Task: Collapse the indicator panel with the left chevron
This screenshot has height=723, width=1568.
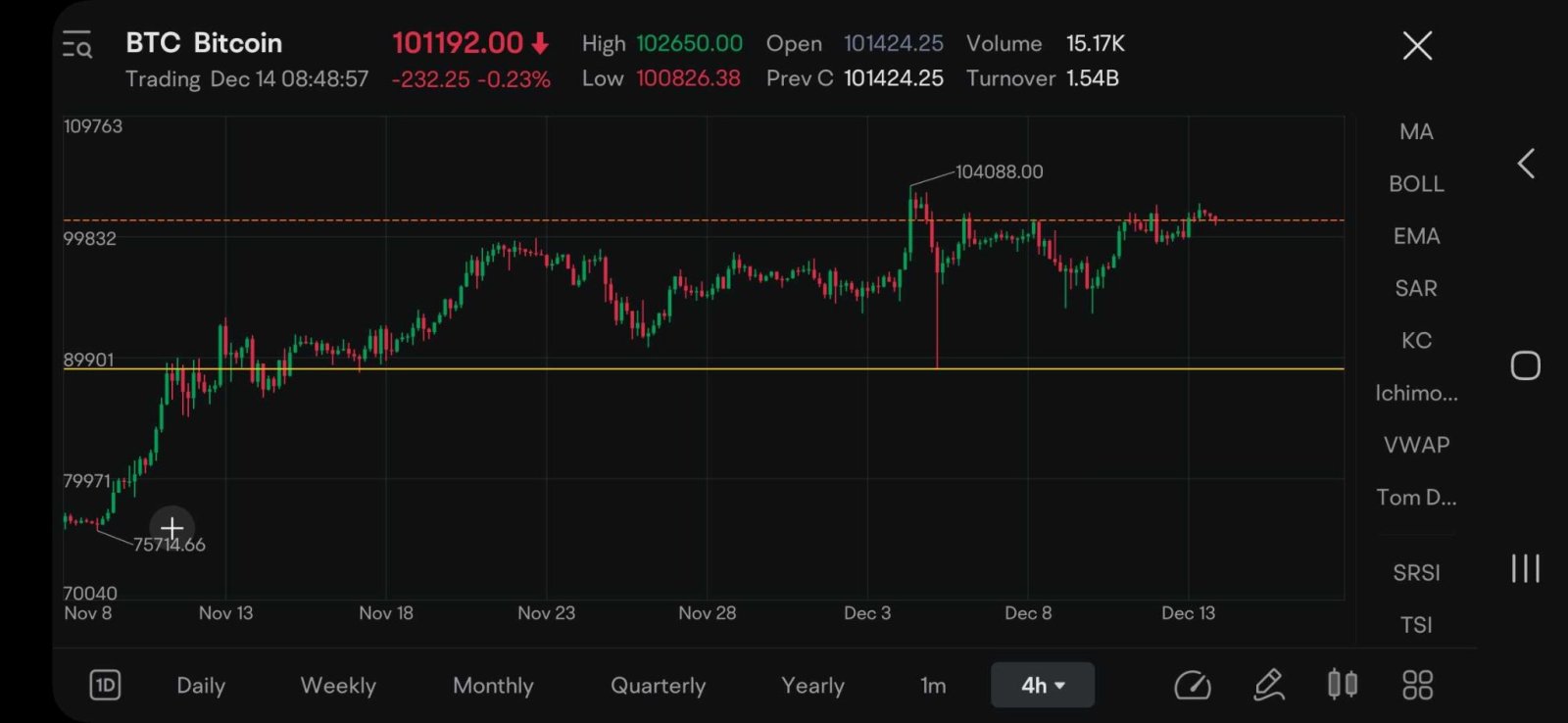Action: (x=1526, y=164)
